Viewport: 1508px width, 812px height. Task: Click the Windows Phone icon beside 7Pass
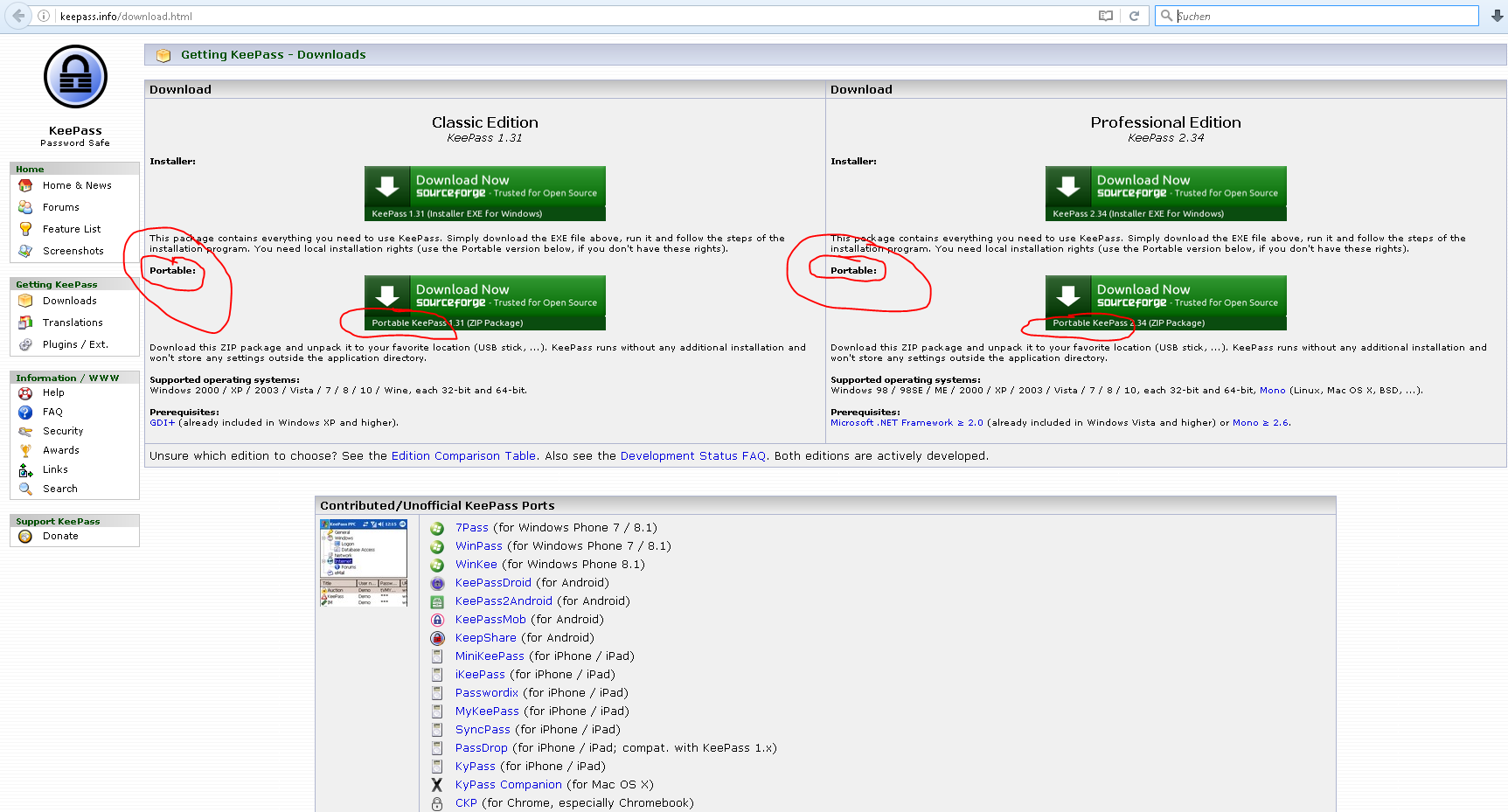click(x=437, y=528)
